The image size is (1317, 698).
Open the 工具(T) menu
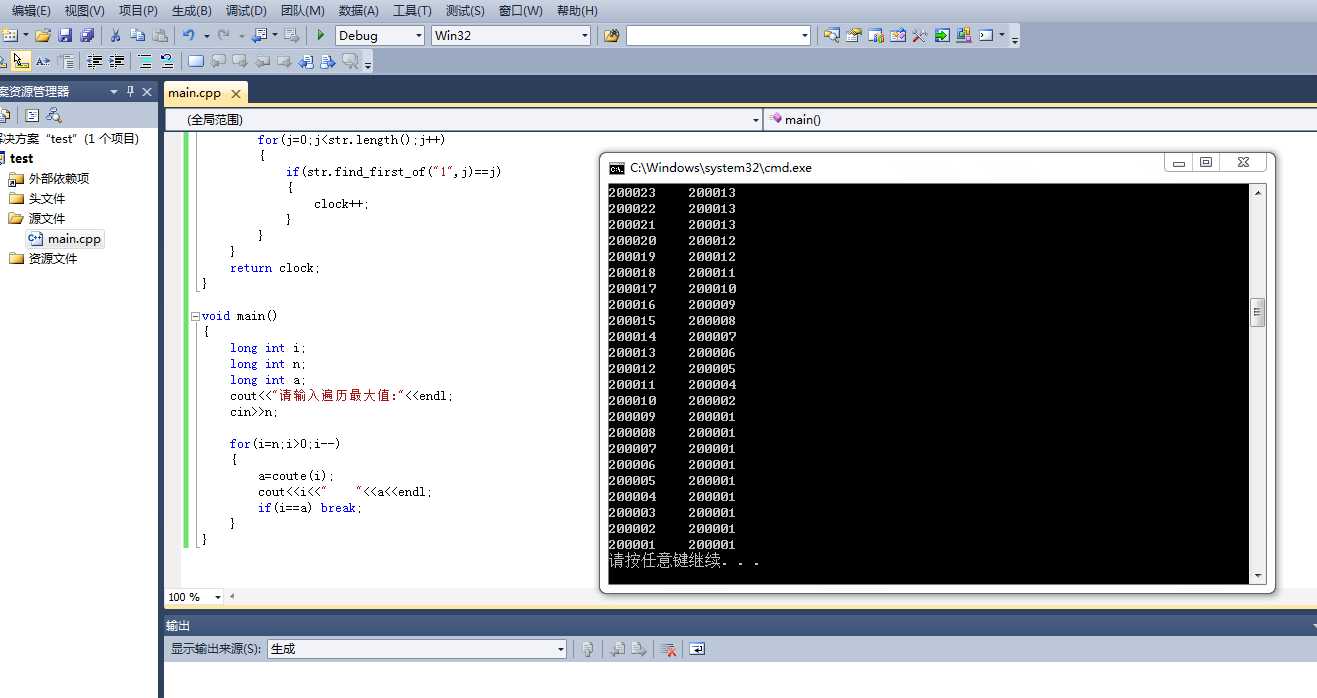click(412, 10)
